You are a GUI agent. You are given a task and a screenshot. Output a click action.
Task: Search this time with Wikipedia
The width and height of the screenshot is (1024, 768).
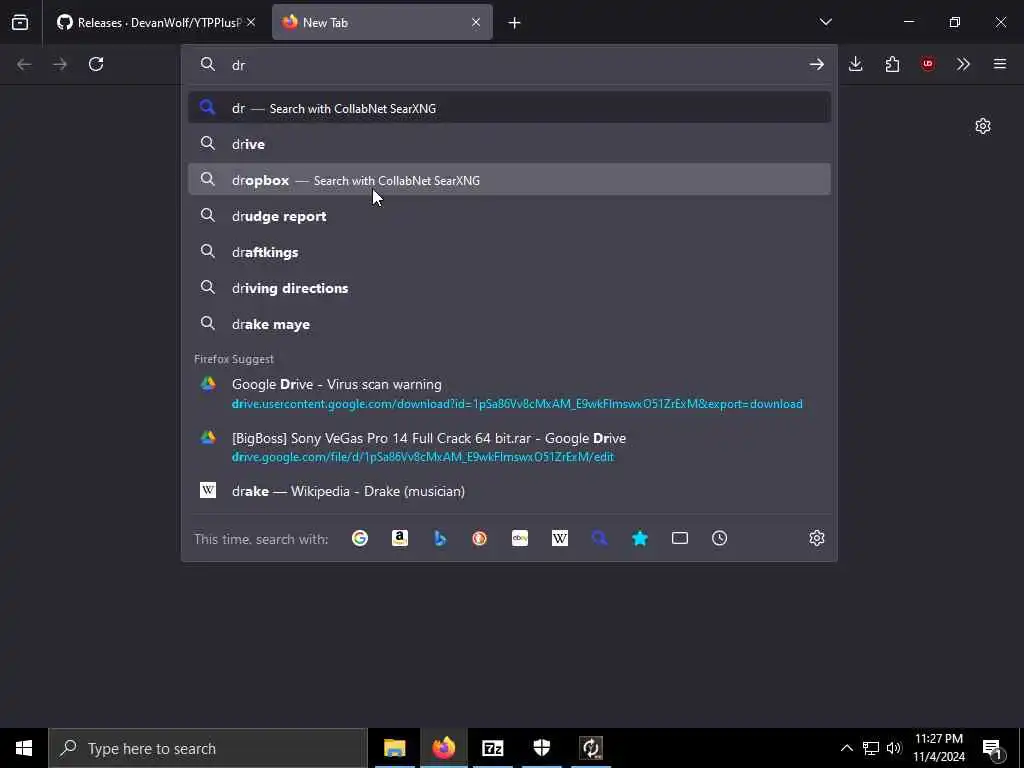click(560, 538)
